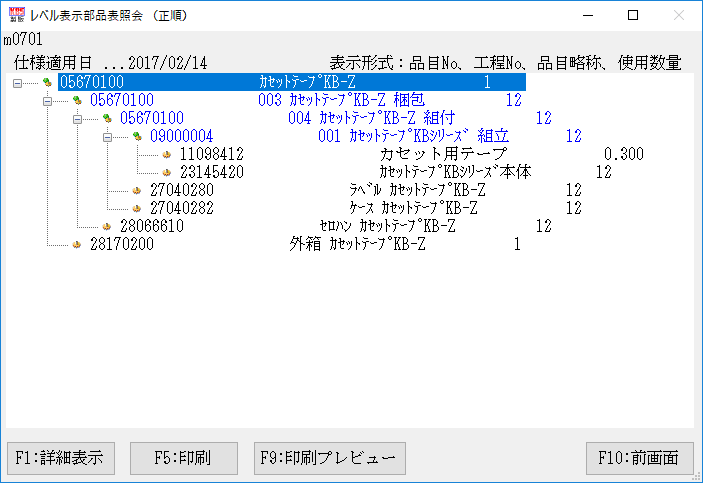Viewport: 703px width, 483px height.
Task: Select item 27040282 ケース
Action: tap(366, 208)
